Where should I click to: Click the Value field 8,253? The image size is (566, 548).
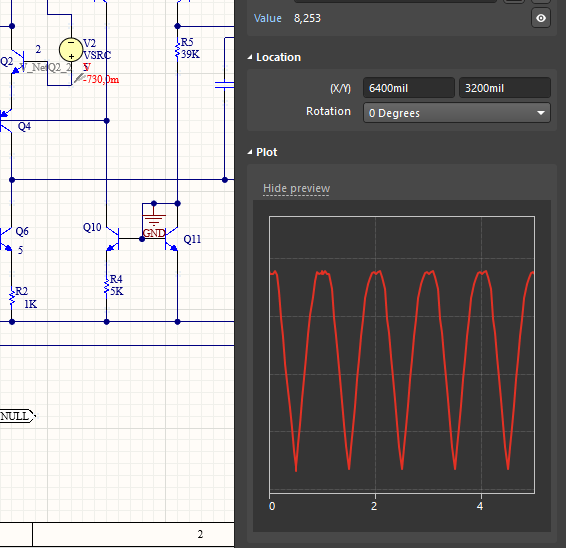tap(307, 18)
